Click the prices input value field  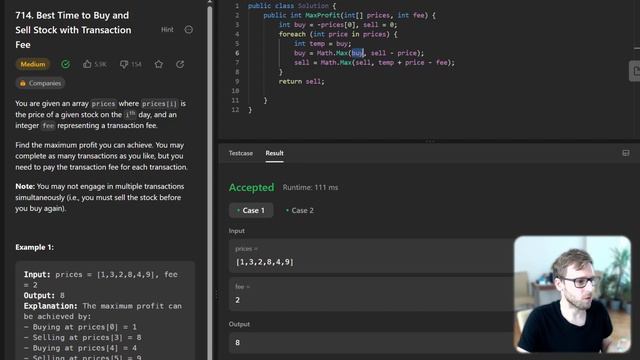371,256
